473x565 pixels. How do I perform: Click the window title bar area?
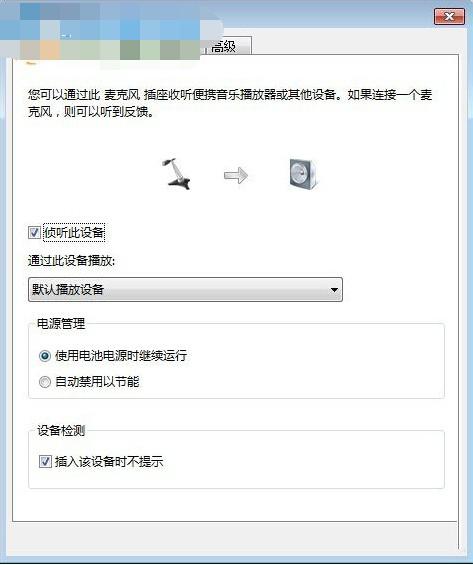tap(324, 14)
